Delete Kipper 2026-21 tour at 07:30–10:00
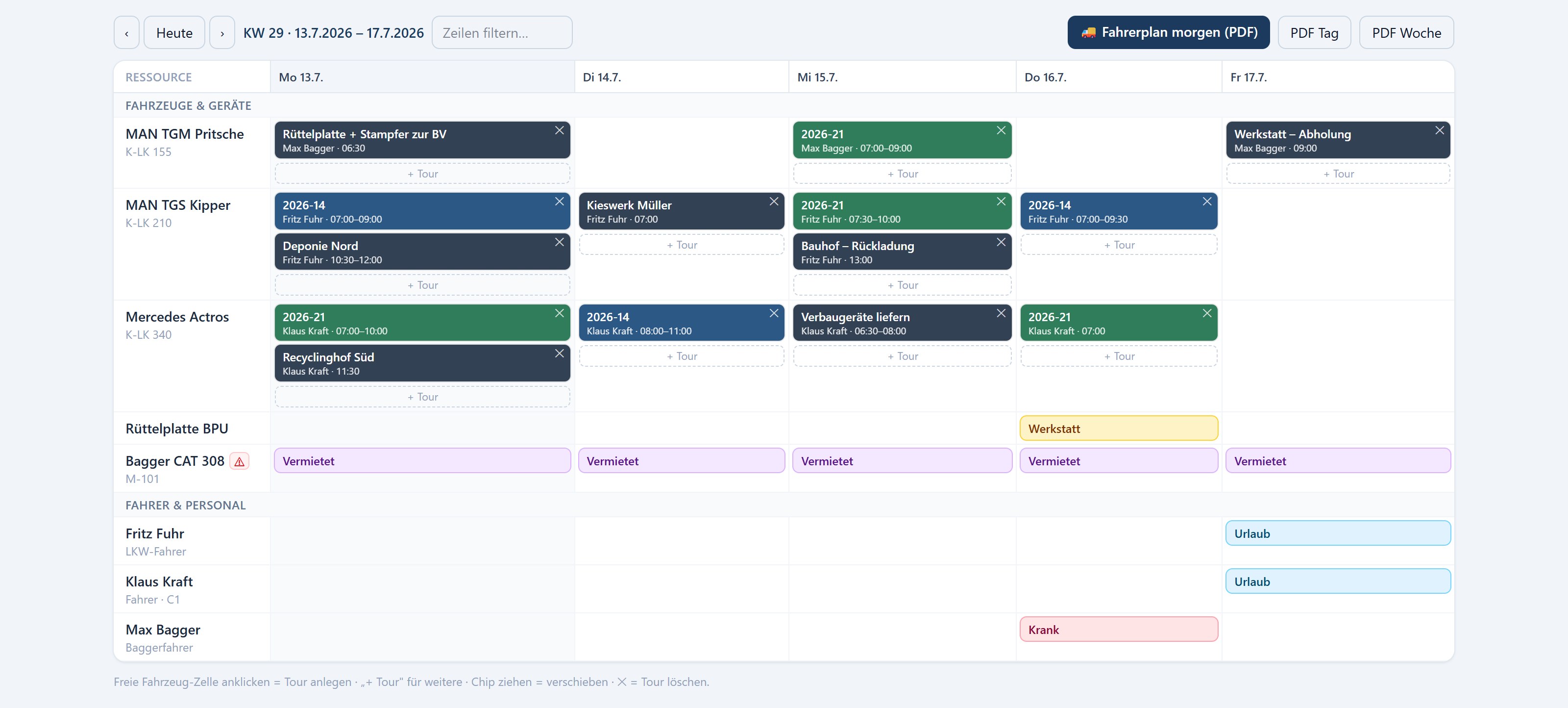 [x=1001, y=202]
